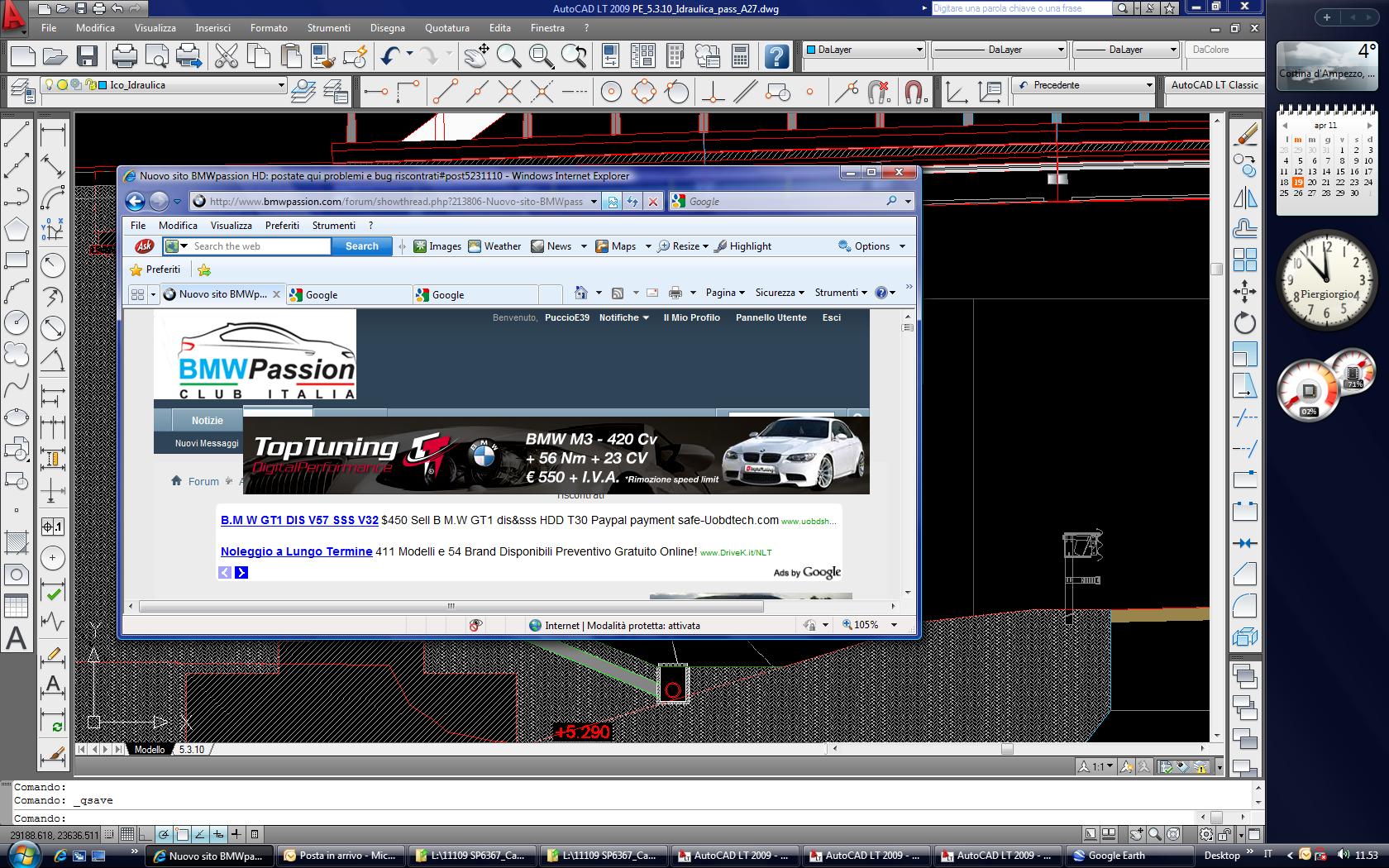
Task: Click the Noleggio a Lungo Termine link
Action: tap(296, 551)
